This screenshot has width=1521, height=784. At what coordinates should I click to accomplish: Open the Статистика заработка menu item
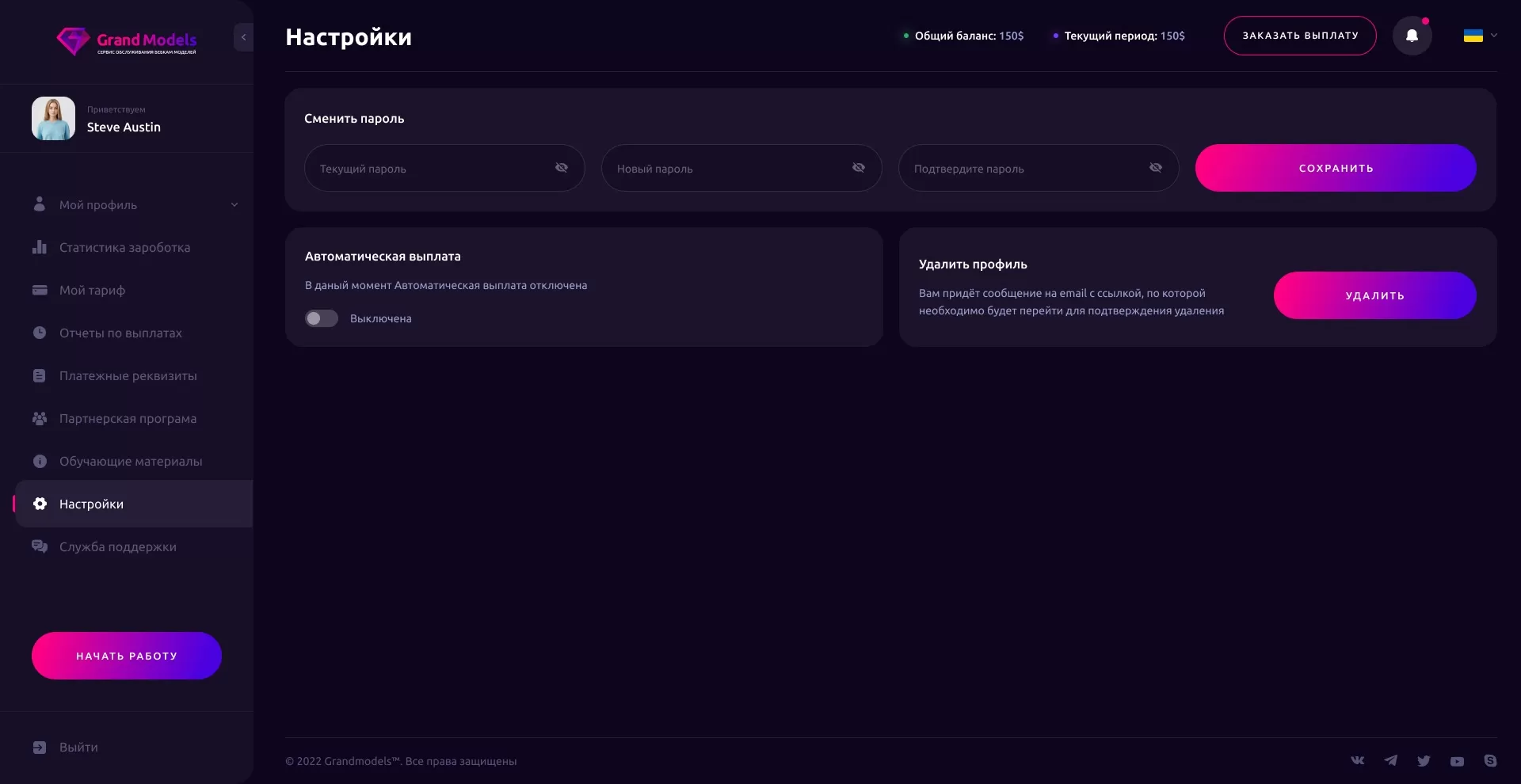[124, 248]
